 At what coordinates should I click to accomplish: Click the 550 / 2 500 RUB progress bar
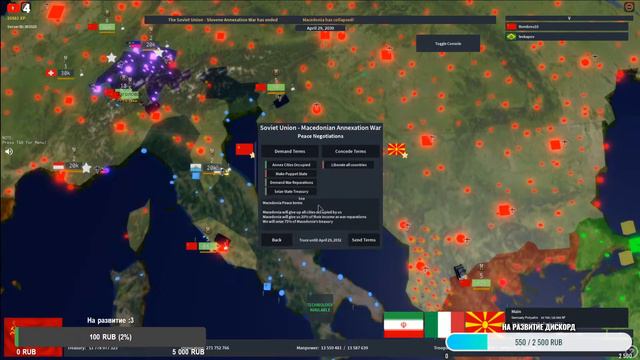[x=538, y=342]
